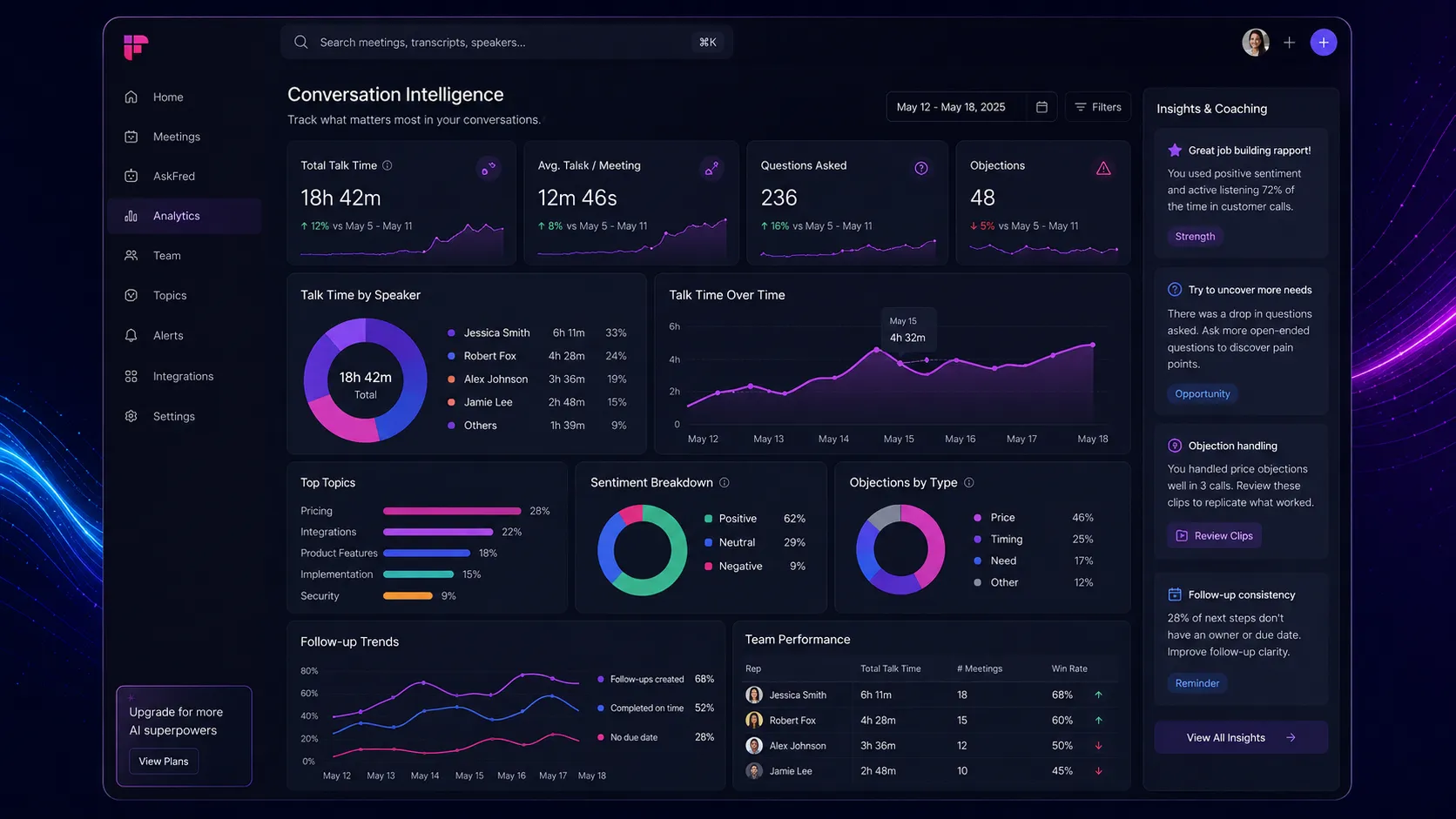Open the May 12 - May 18, 2025 date picker
Viewport: 1456px width, 819px height.
[972, 107]
